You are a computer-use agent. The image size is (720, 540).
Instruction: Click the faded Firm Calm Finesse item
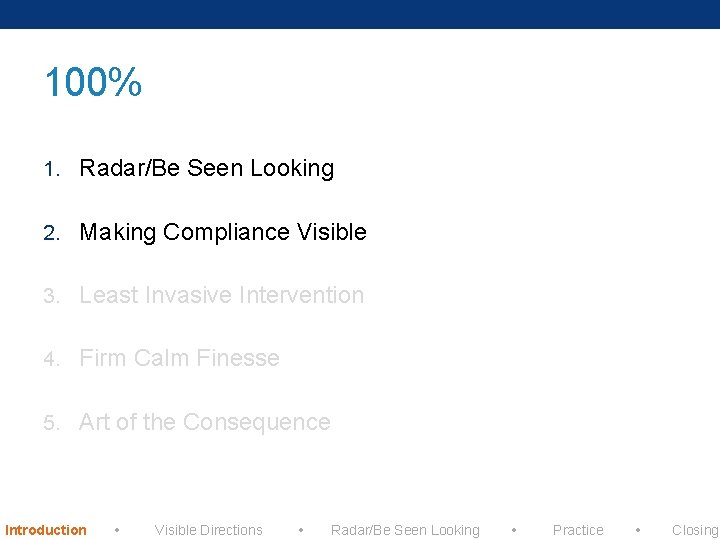(179, 358)
